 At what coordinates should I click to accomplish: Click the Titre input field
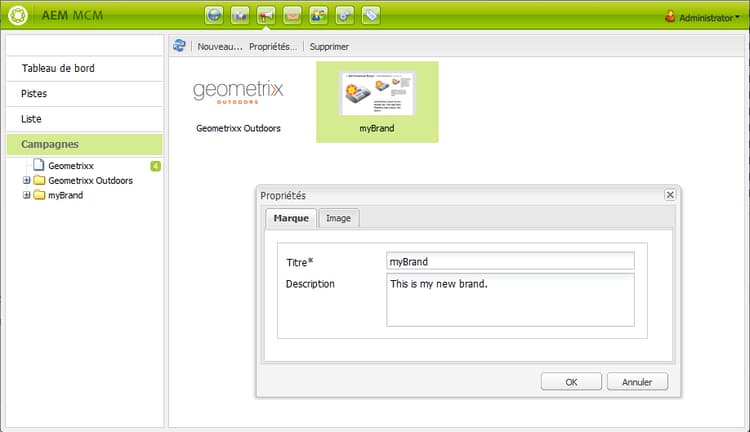tap(510, 261)
